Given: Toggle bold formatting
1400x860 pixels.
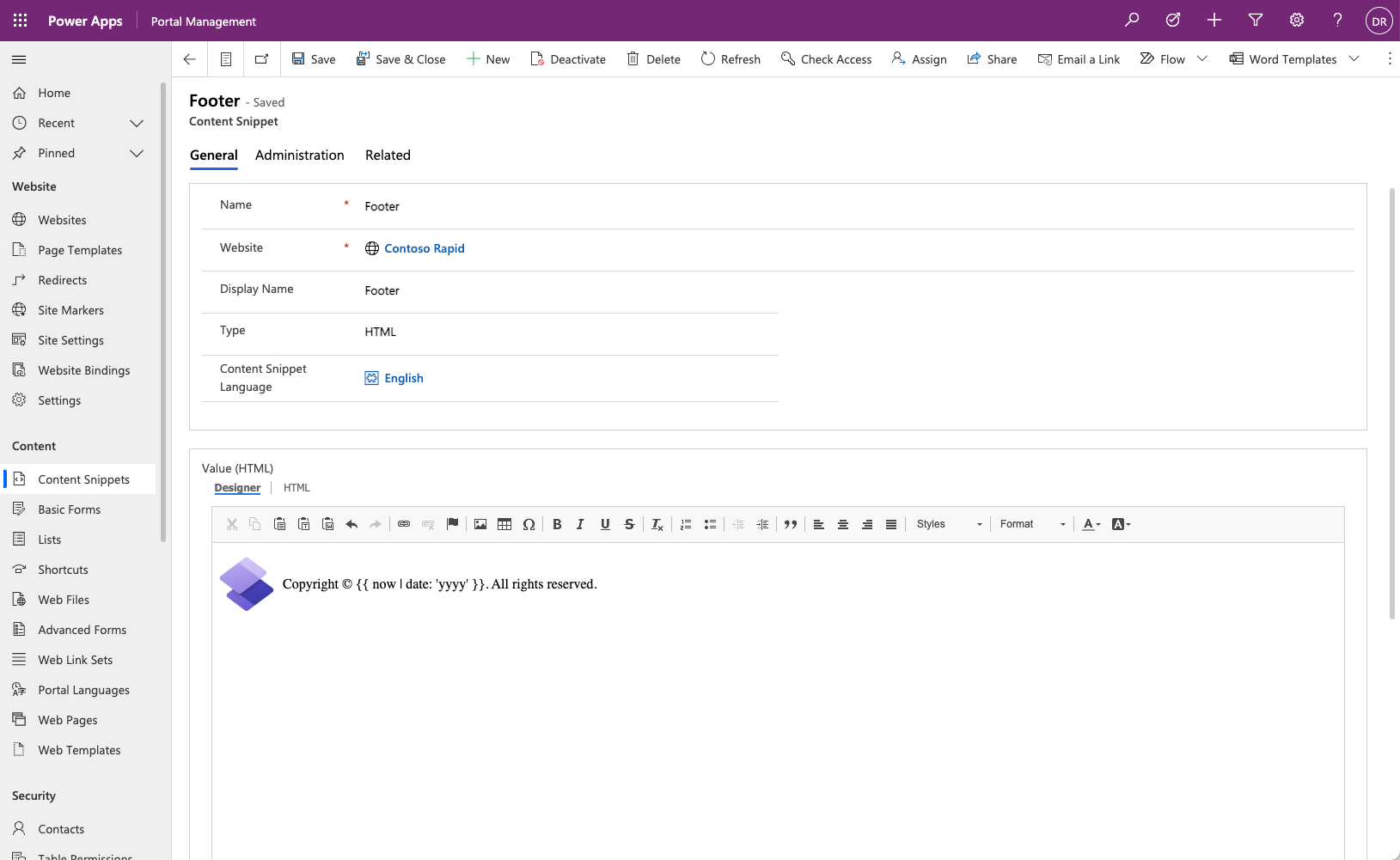Looking at the screenshot, I should pyautogui.click(x=557, y=524).
